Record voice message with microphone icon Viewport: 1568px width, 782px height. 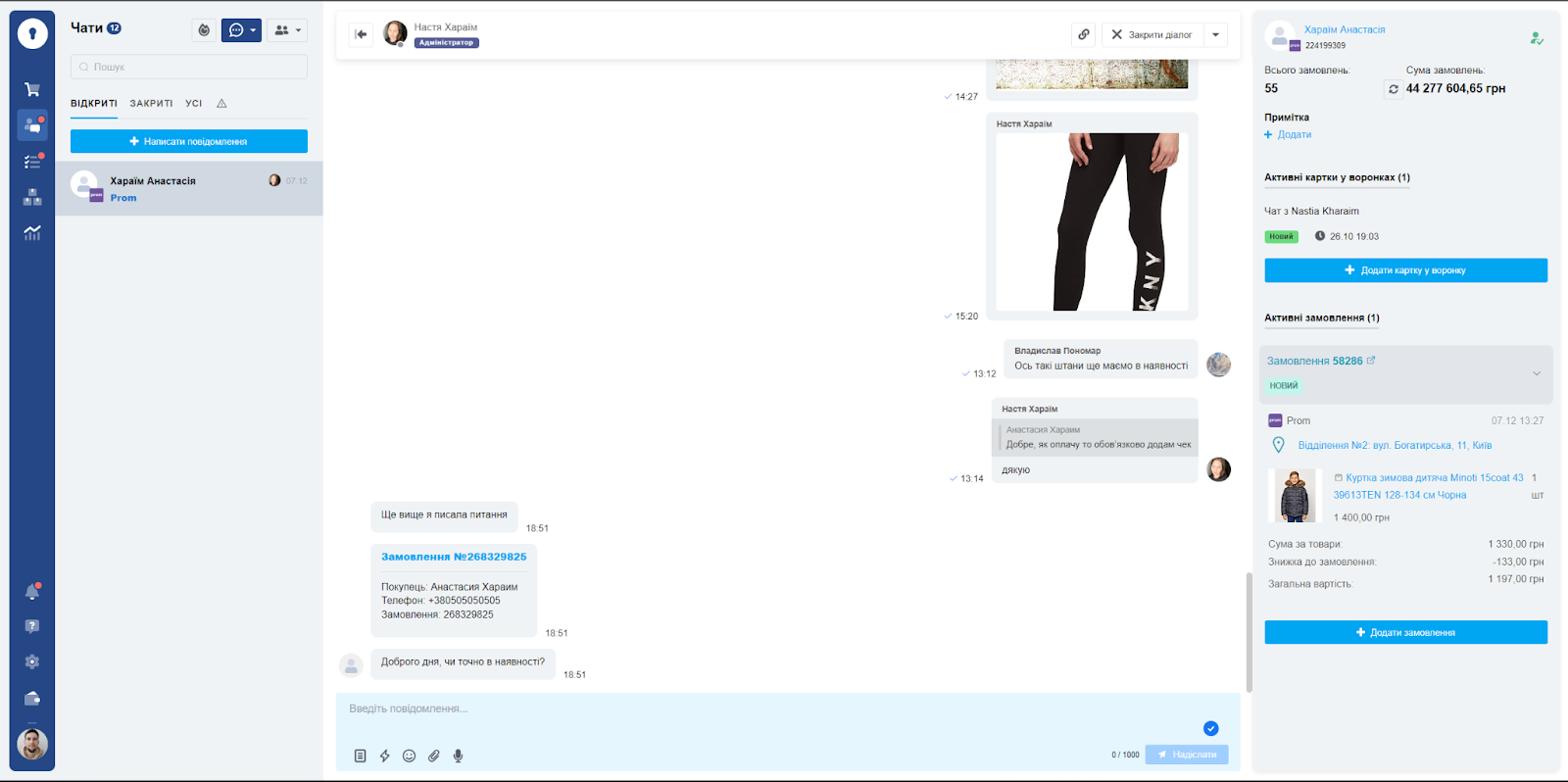(x=458, y=756)
